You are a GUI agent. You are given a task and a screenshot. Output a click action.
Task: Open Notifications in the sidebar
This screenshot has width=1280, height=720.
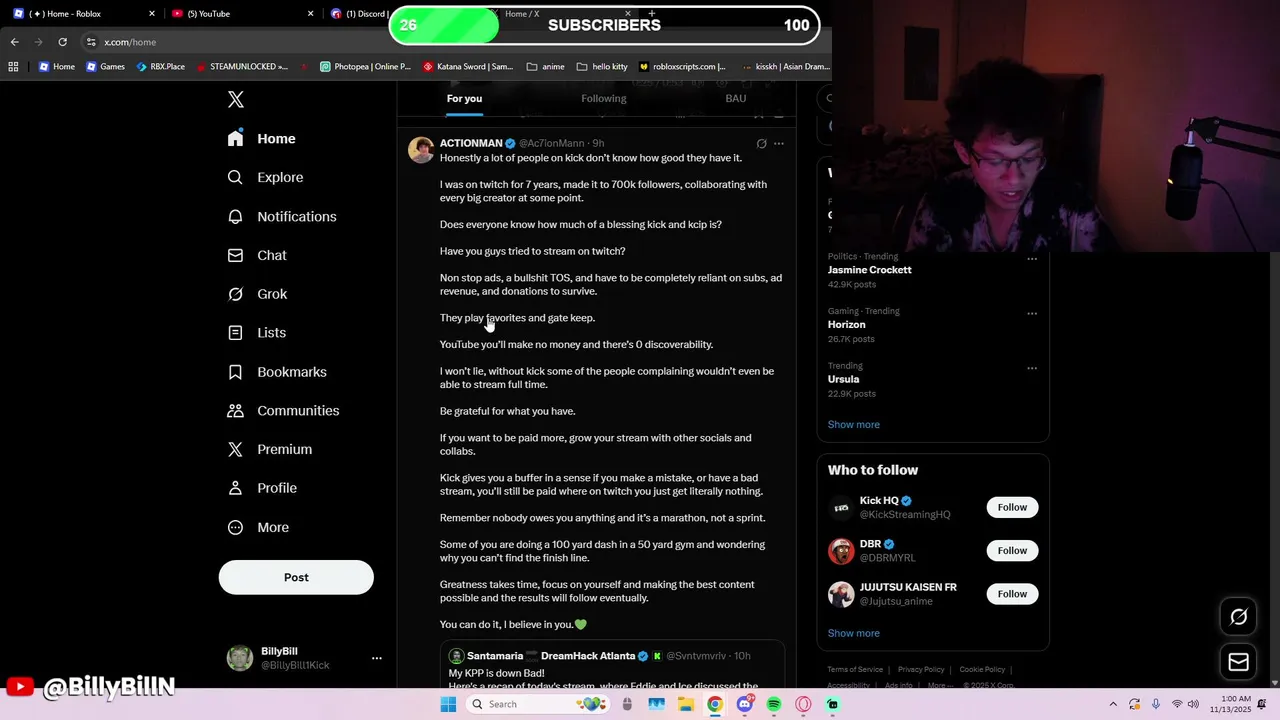(x=281, y=216)
